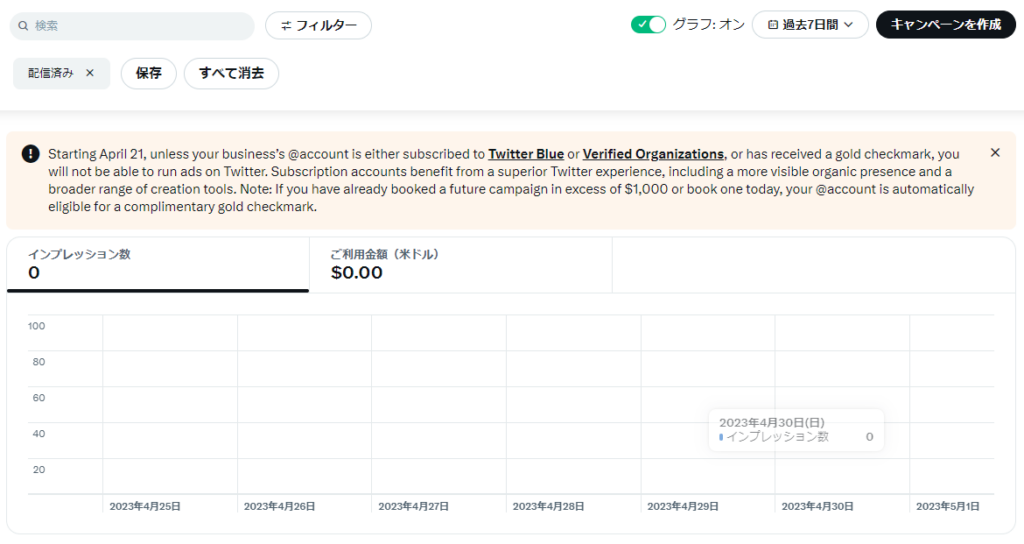Toggle the graph switch off
Image resolution: width=1024 pixels, height=544 pixels.
[x=648, y=25]
